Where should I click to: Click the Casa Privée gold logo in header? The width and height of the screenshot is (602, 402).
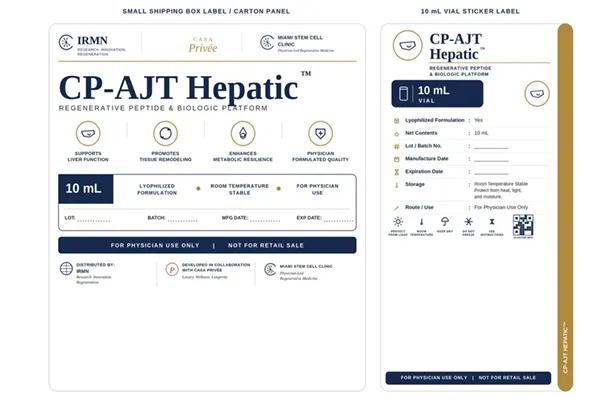pos(203,45)
